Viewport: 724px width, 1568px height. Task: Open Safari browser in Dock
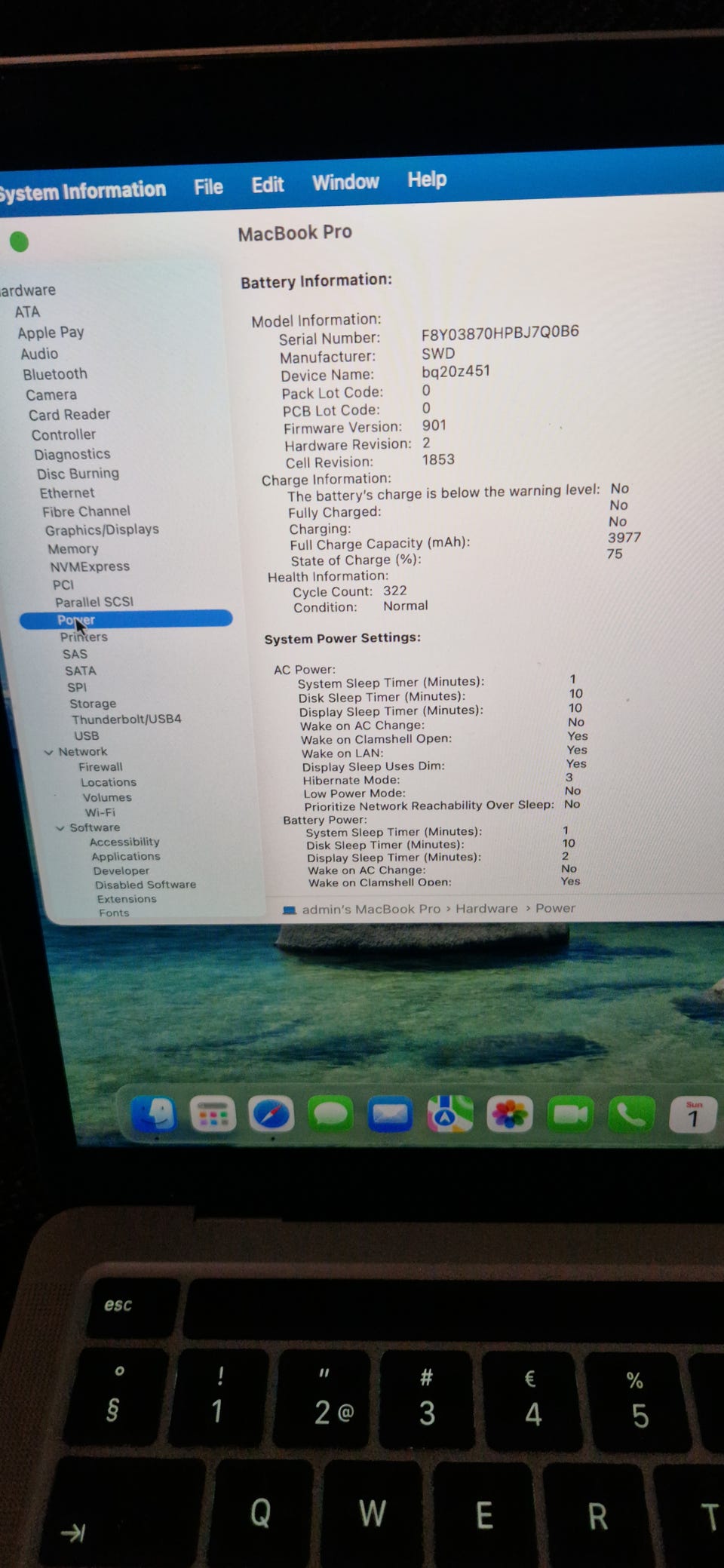271,1114
